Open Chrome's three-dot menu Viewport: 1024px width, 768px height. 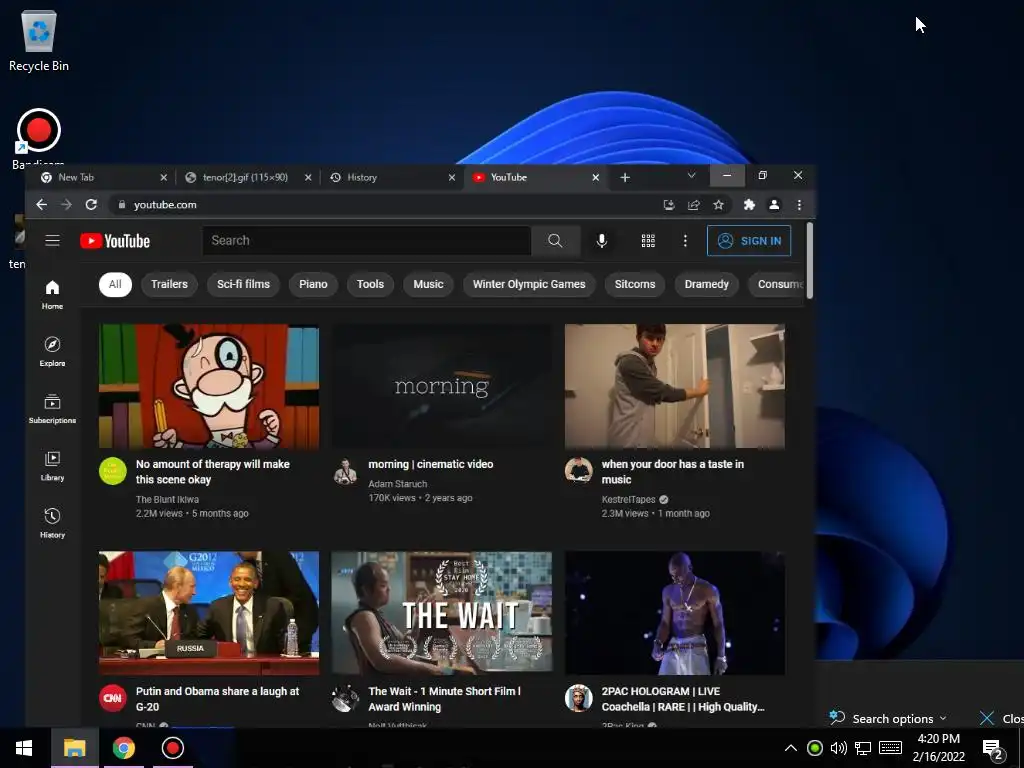tap(799, 204)
